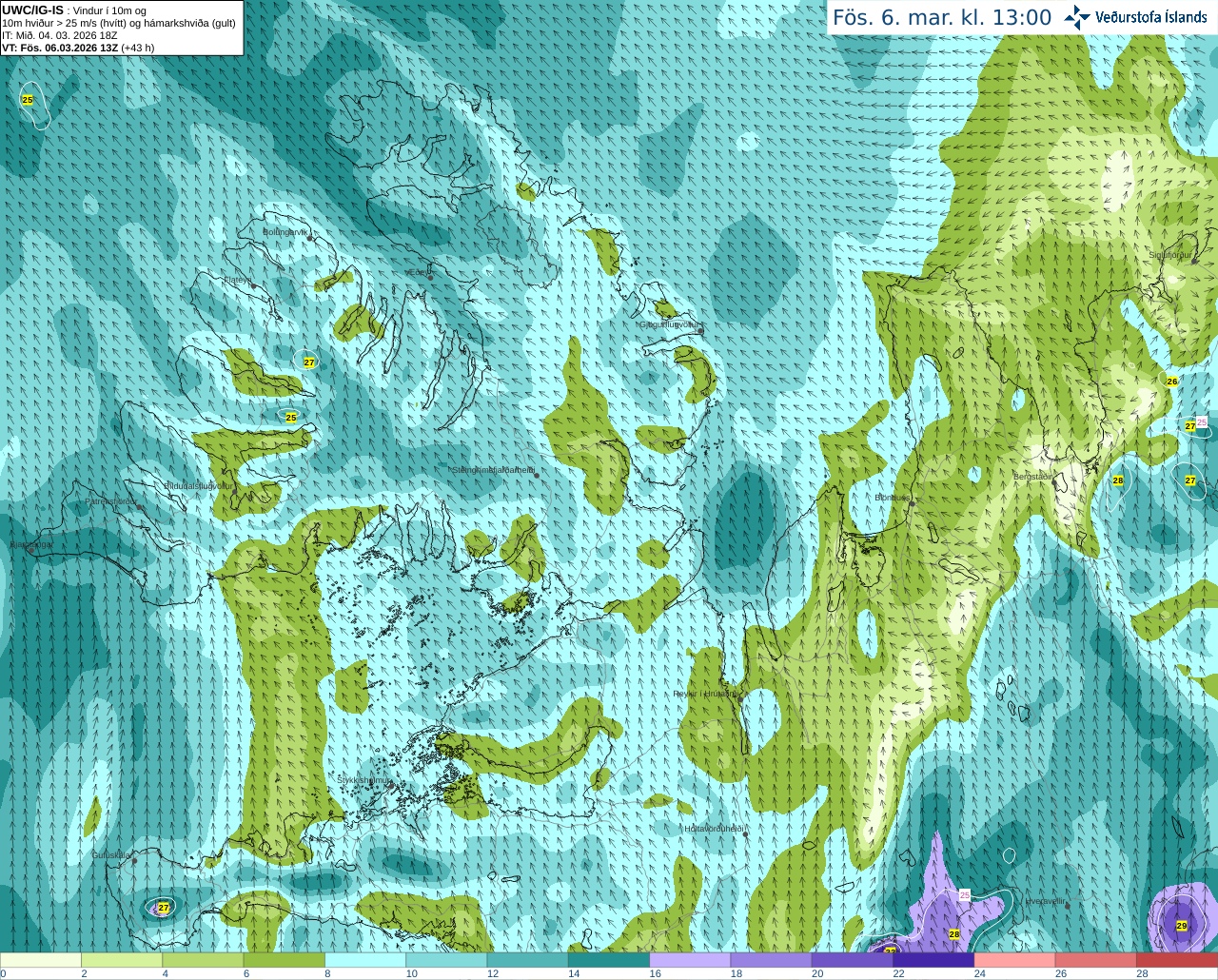Image resolution: width=1218 pixels, height=980 pixels.
Task: Select the 6–8 olive green legend swatch
Action: 285,960
